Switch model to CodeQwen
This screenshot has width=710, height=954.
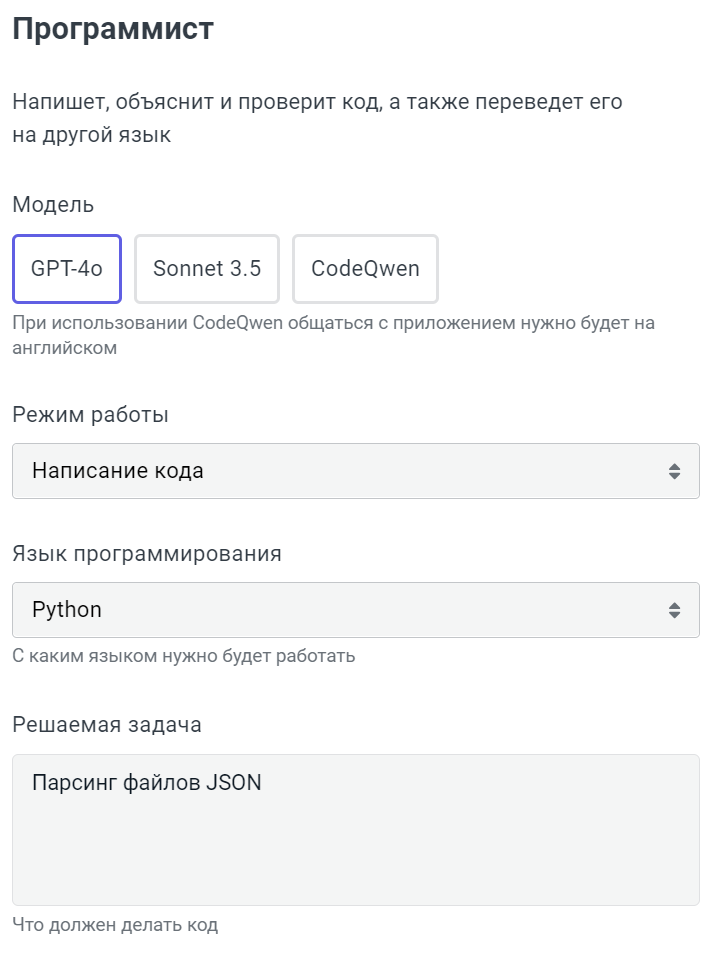365,269
